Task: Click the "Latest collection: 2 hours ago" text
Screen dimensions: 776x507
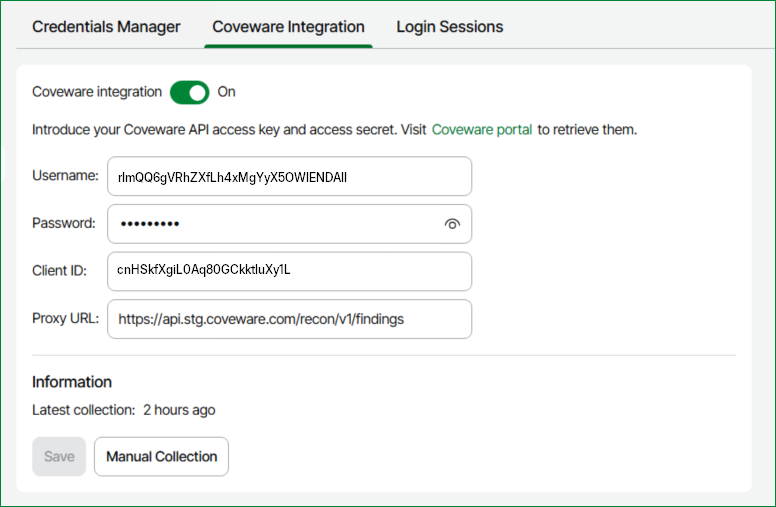Action: [x=123, y=410]
